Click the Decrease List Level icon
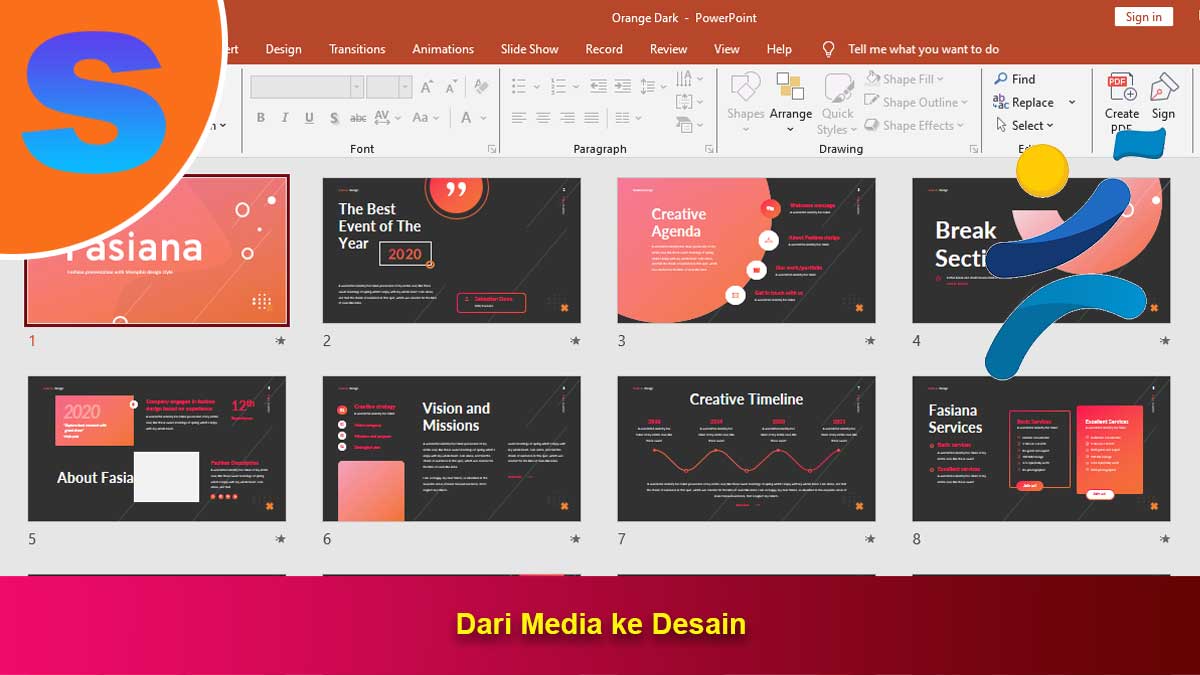1200x675 pixels. click(598, 86)
